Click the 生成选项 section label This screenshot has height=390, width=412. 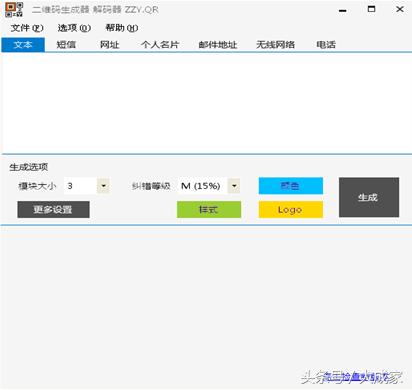tap(29, 167)
